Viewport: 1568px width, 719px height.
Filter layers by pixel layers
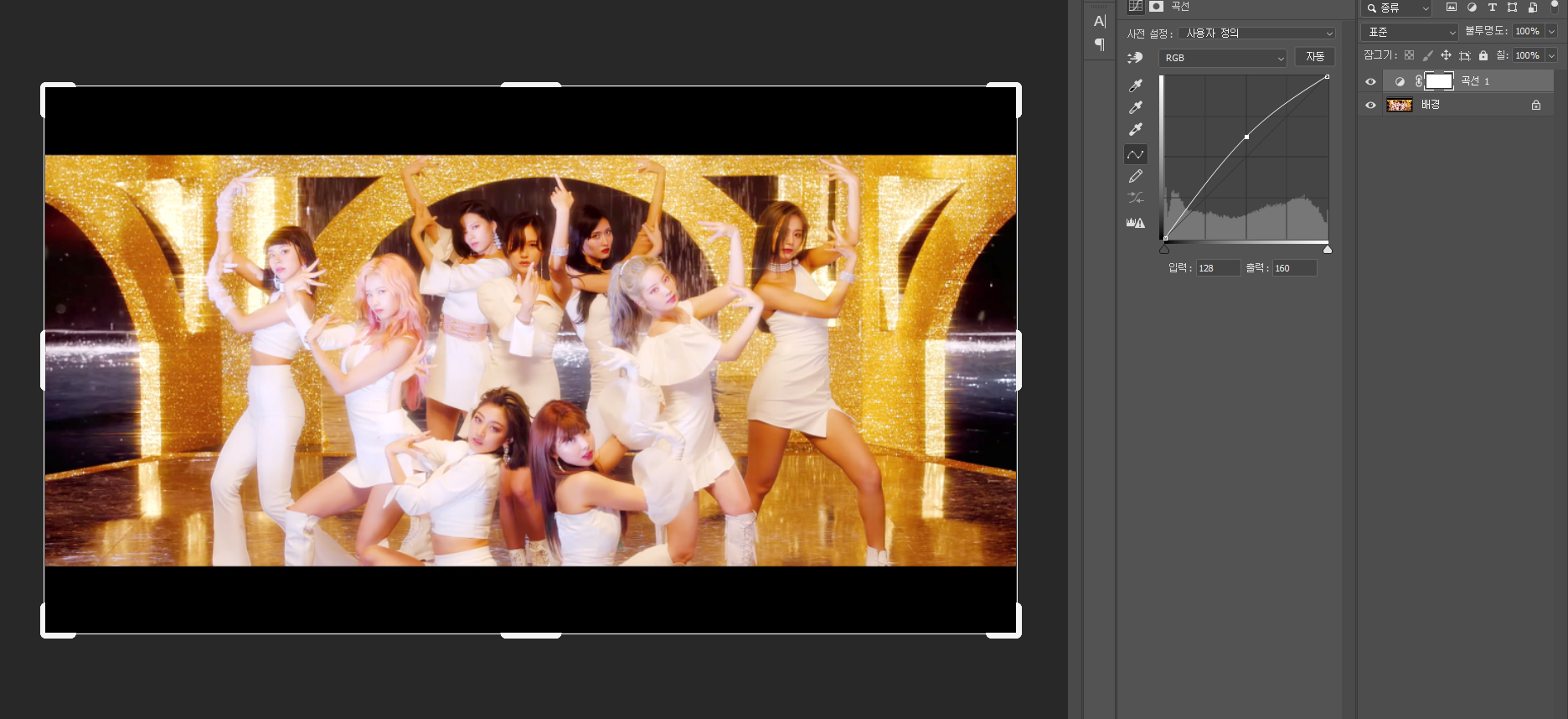tap(1452, 8)
